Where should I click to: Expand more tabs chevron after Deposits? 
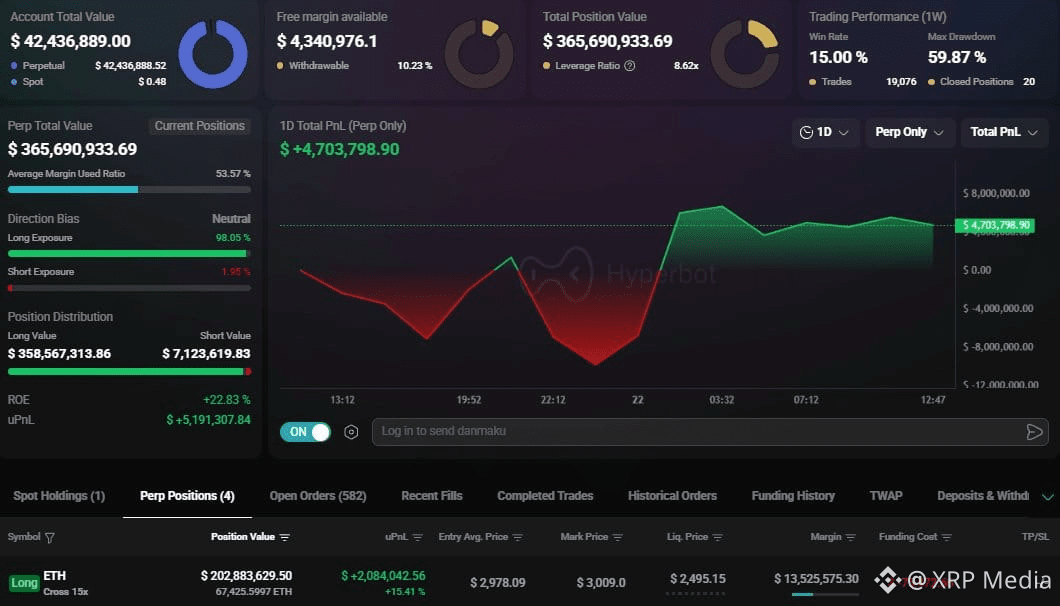pyautogui.click(x=1047, y=497)
